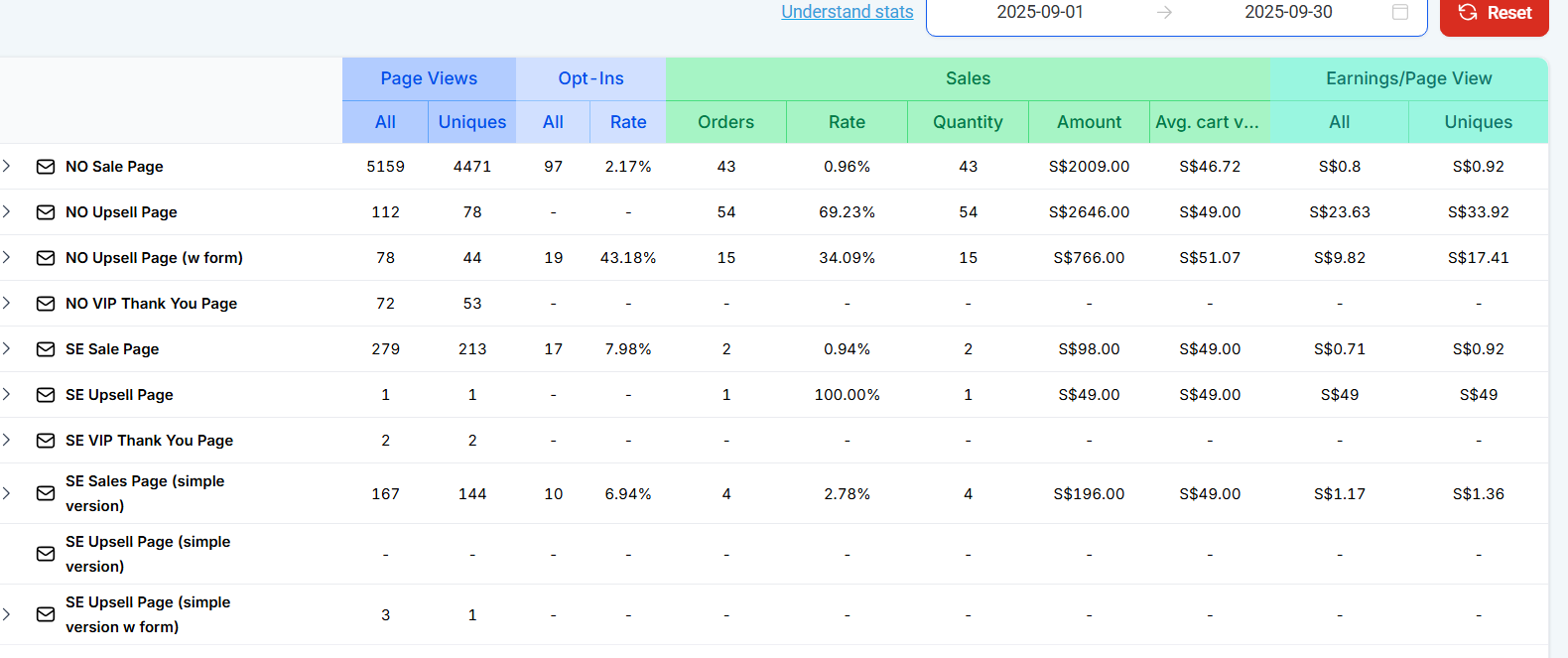Open the Understand stats link

[x=848, y=12]
